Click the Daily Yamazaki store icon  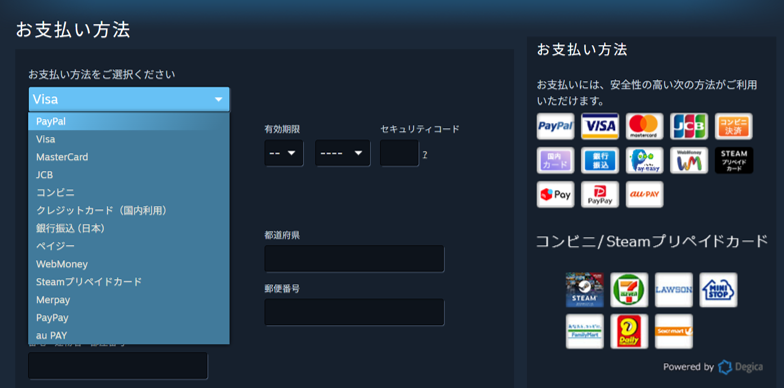coord(629,331)
